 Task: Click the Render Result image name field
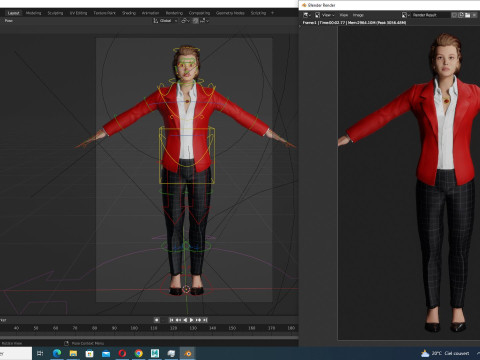pos(430,15)
